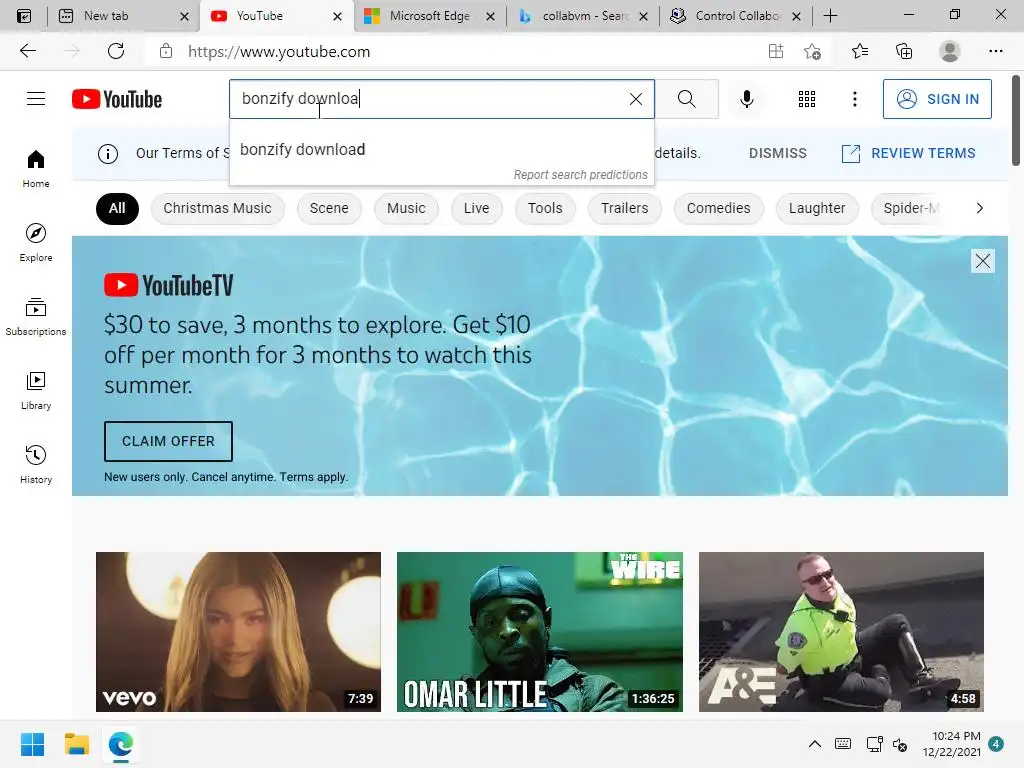Image resolution: width=1024 pixels, height=768 pixels.
Task: Click the magnifier search button
Action: click(686, 99)
